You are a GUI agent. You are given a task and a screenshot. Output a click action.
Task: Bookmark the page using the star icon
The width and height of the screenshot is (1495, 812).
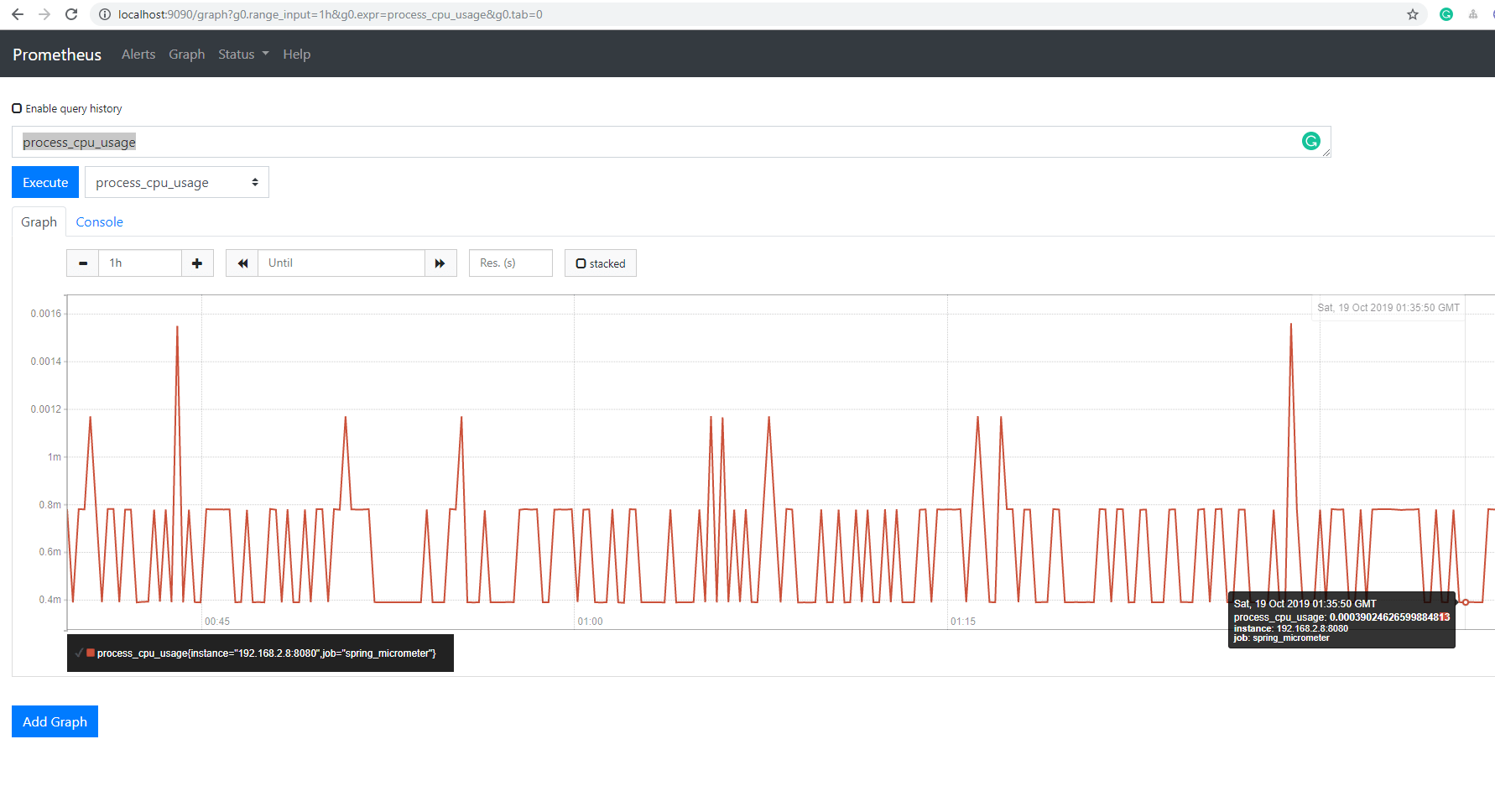[1412, 14]
